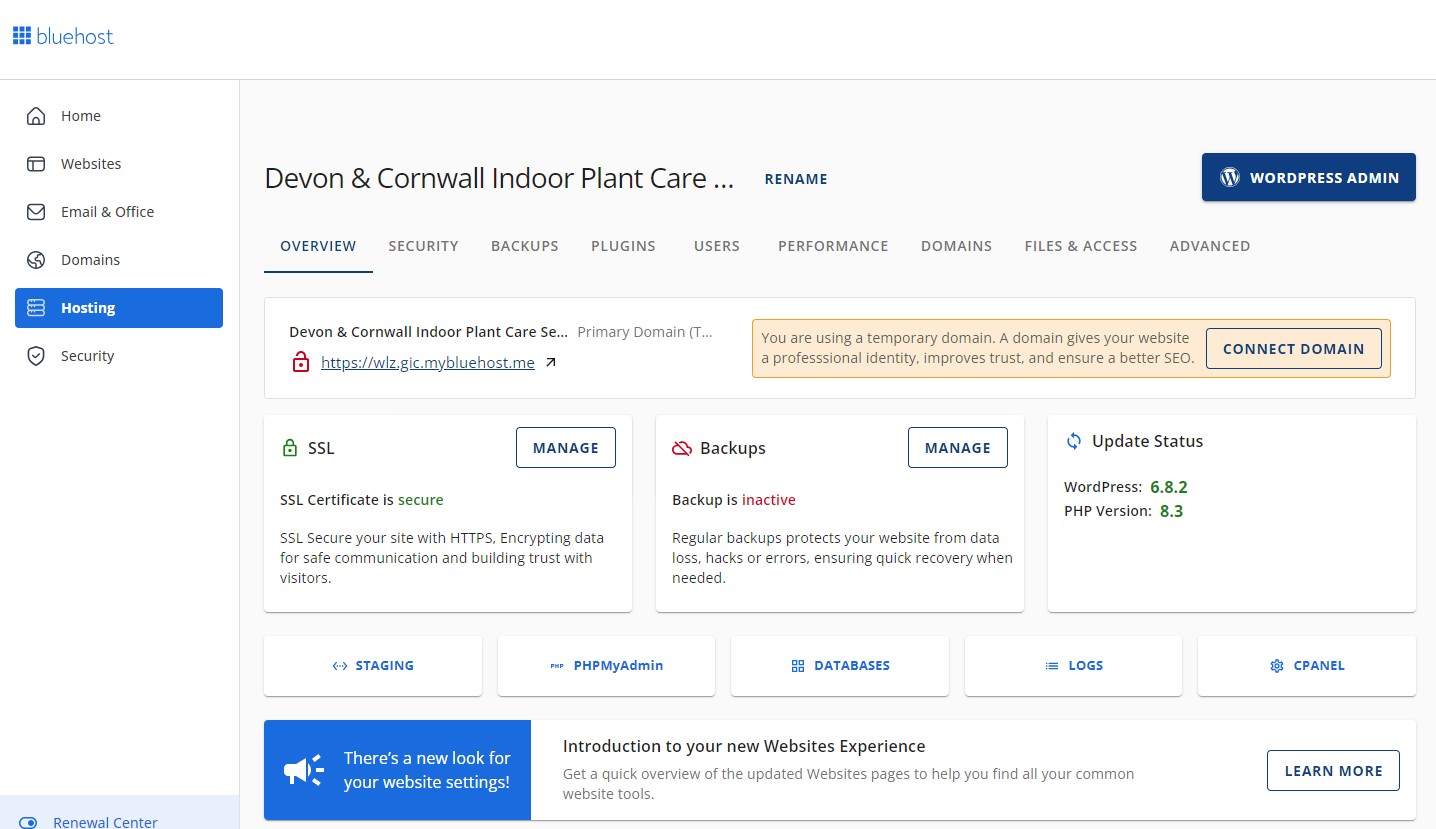Image resolution: width=1436 pixels, height=829 pixels.
Task: Click the WordPress logo icon on admin button
Action: [x=1230, y=177]
